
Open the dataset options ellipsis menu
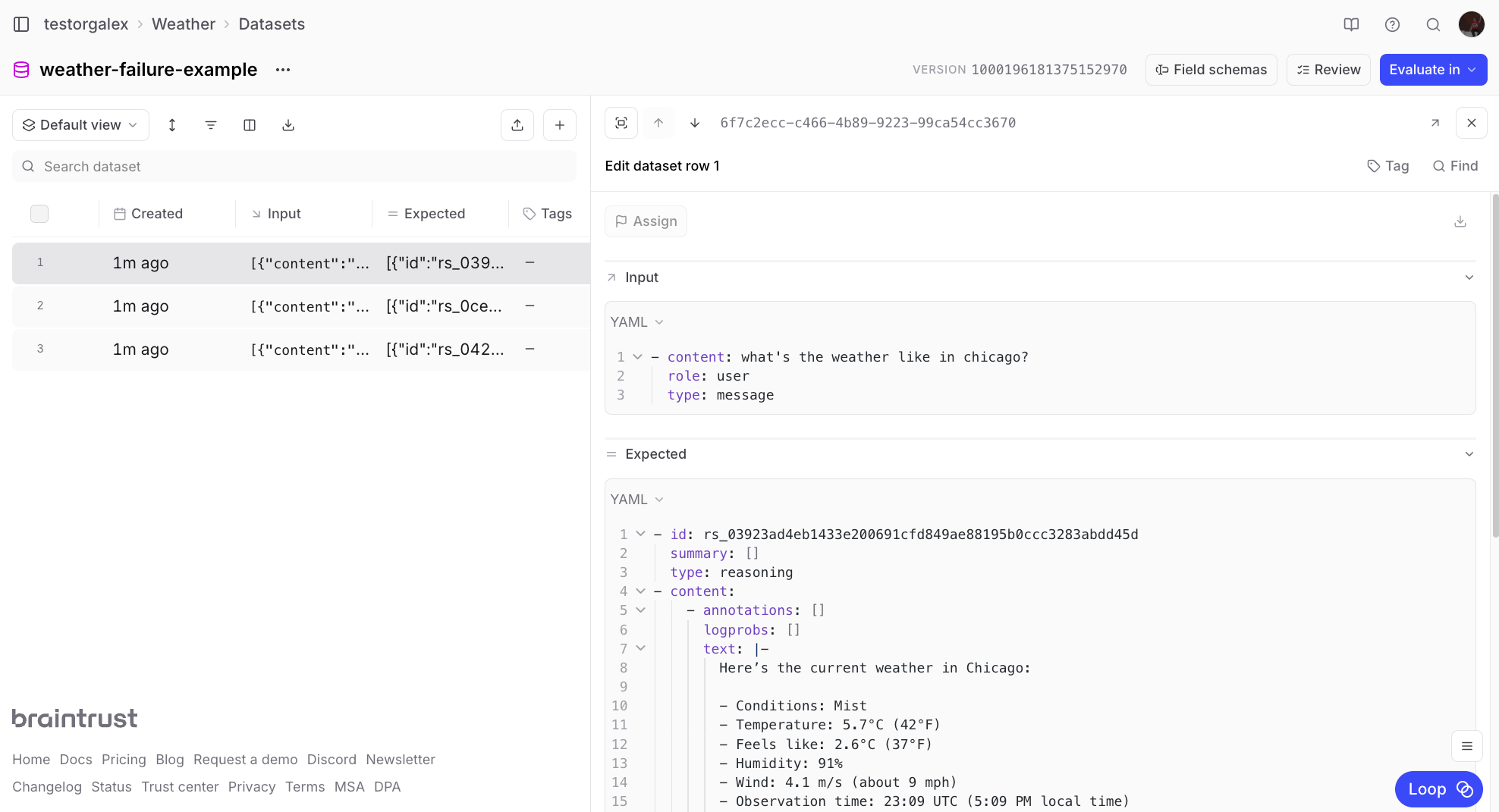(x=283, y=70)
